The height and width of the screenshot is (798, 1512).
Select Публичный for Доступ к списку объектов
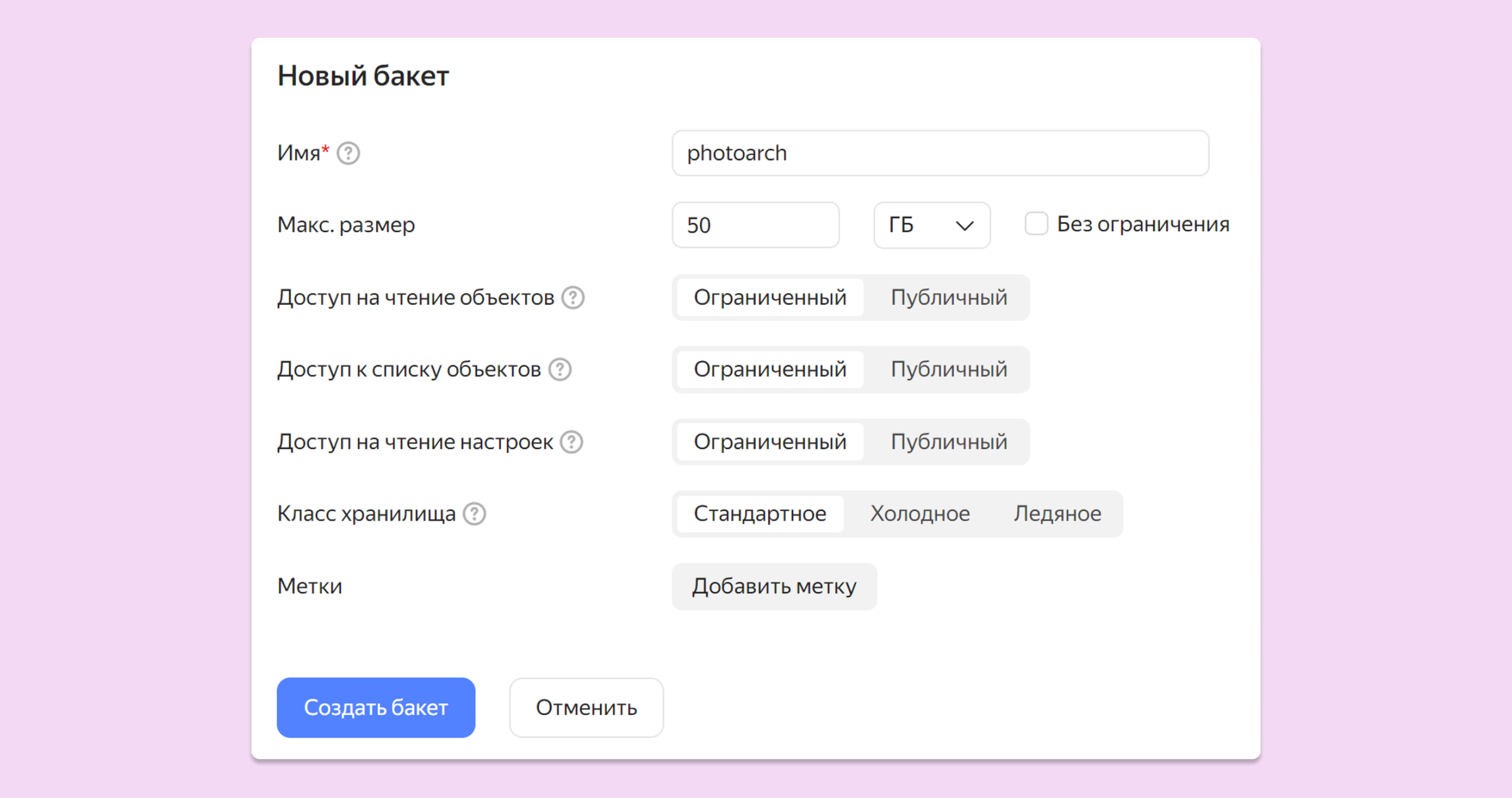[x=949, y=370]
